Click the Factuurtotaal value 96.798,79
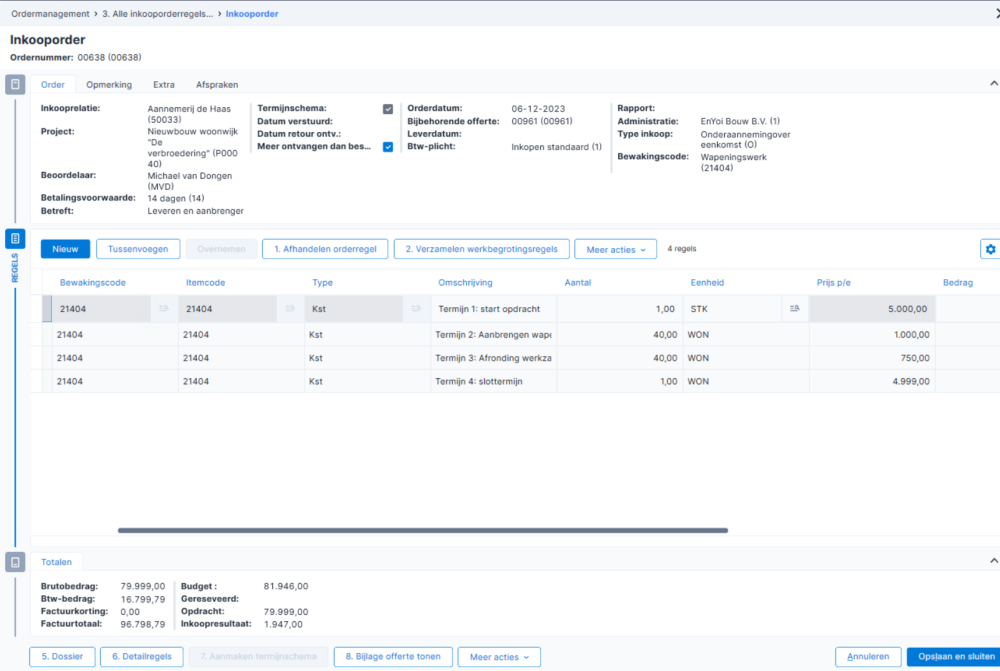 pyautogui.click(x=143, y=624)
